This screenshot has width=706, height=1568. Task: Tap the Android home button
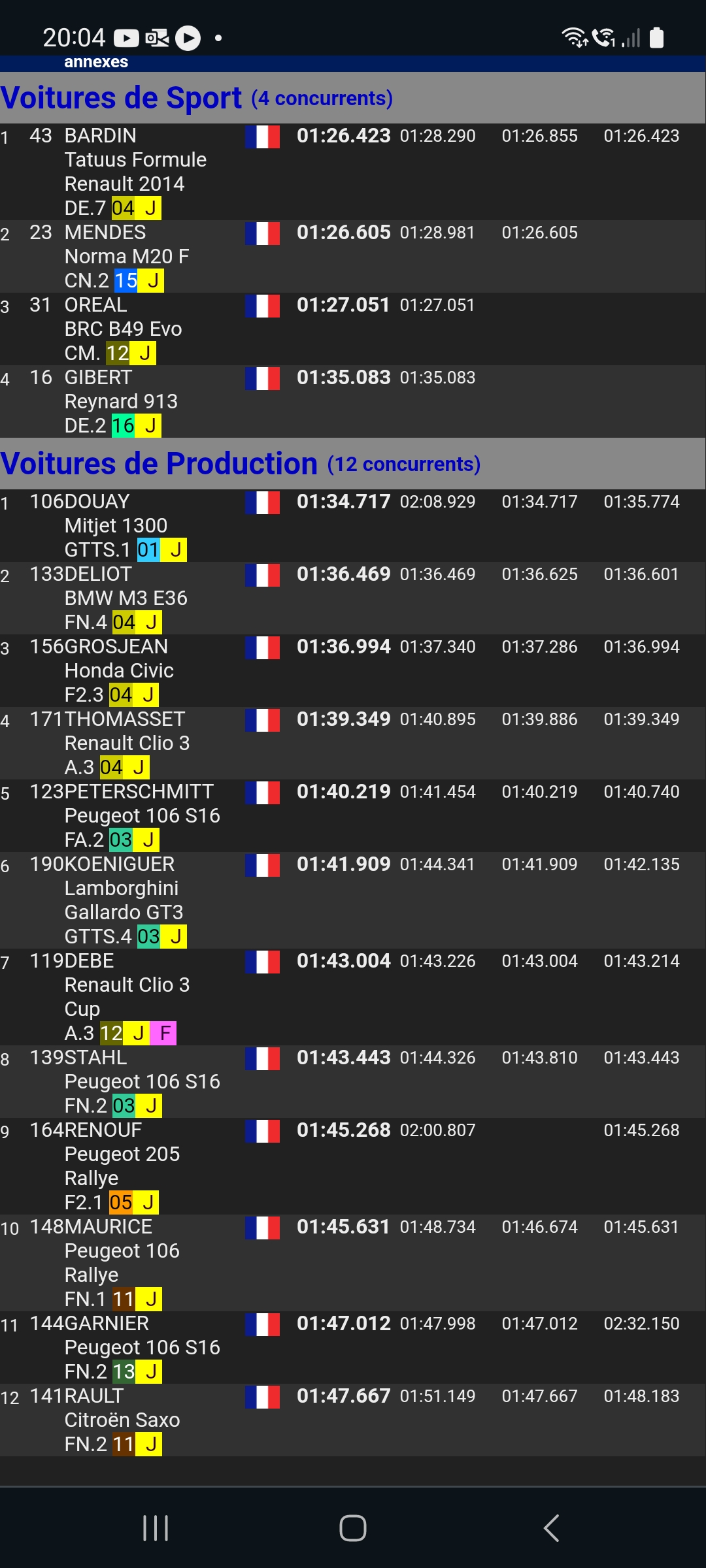(x=353, y=1528)
